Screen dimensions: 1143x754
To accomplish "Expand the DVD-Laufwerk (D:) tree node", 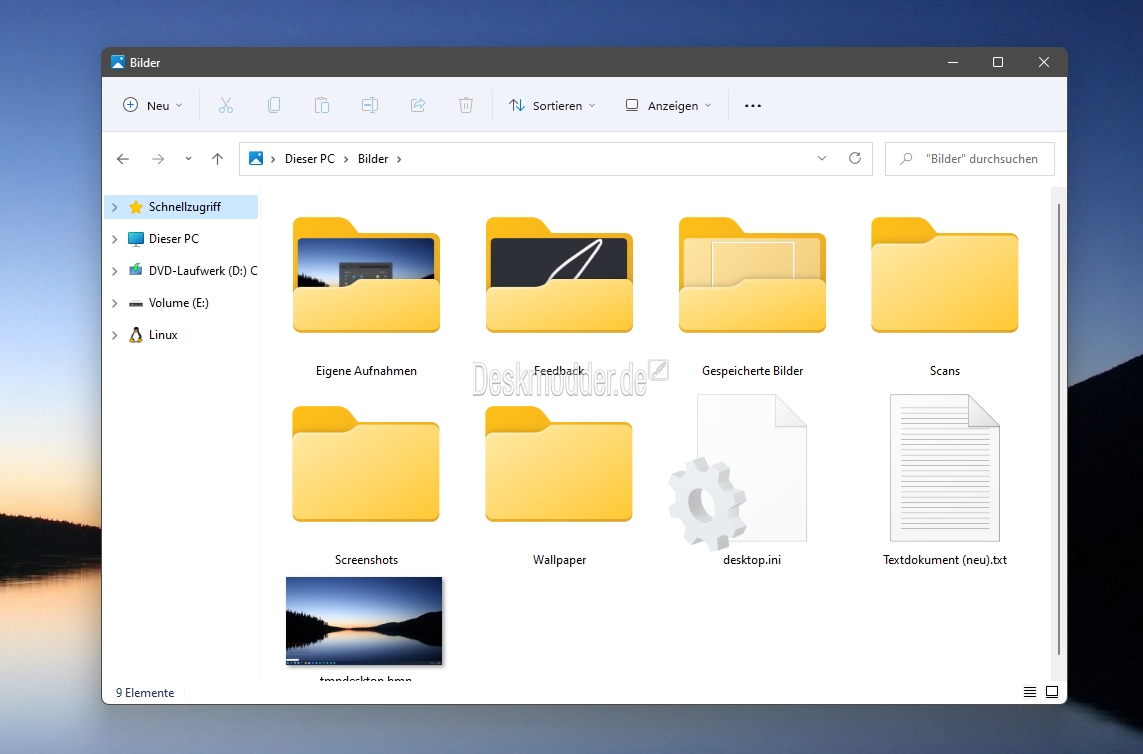I will (114, 271).
